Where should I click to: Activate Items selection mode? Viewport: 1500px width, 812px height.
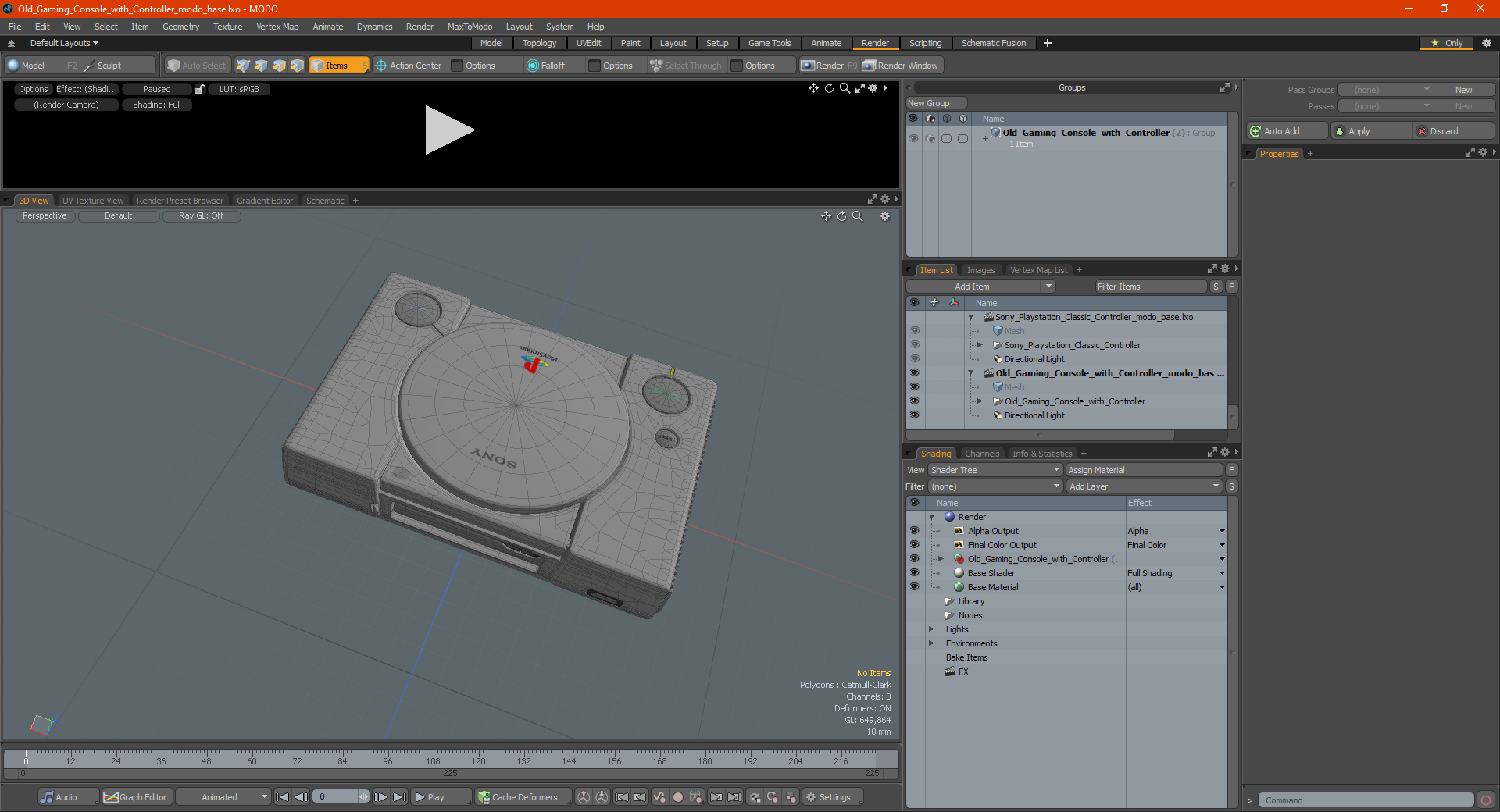pyautogui.click(x=338, y=66)
